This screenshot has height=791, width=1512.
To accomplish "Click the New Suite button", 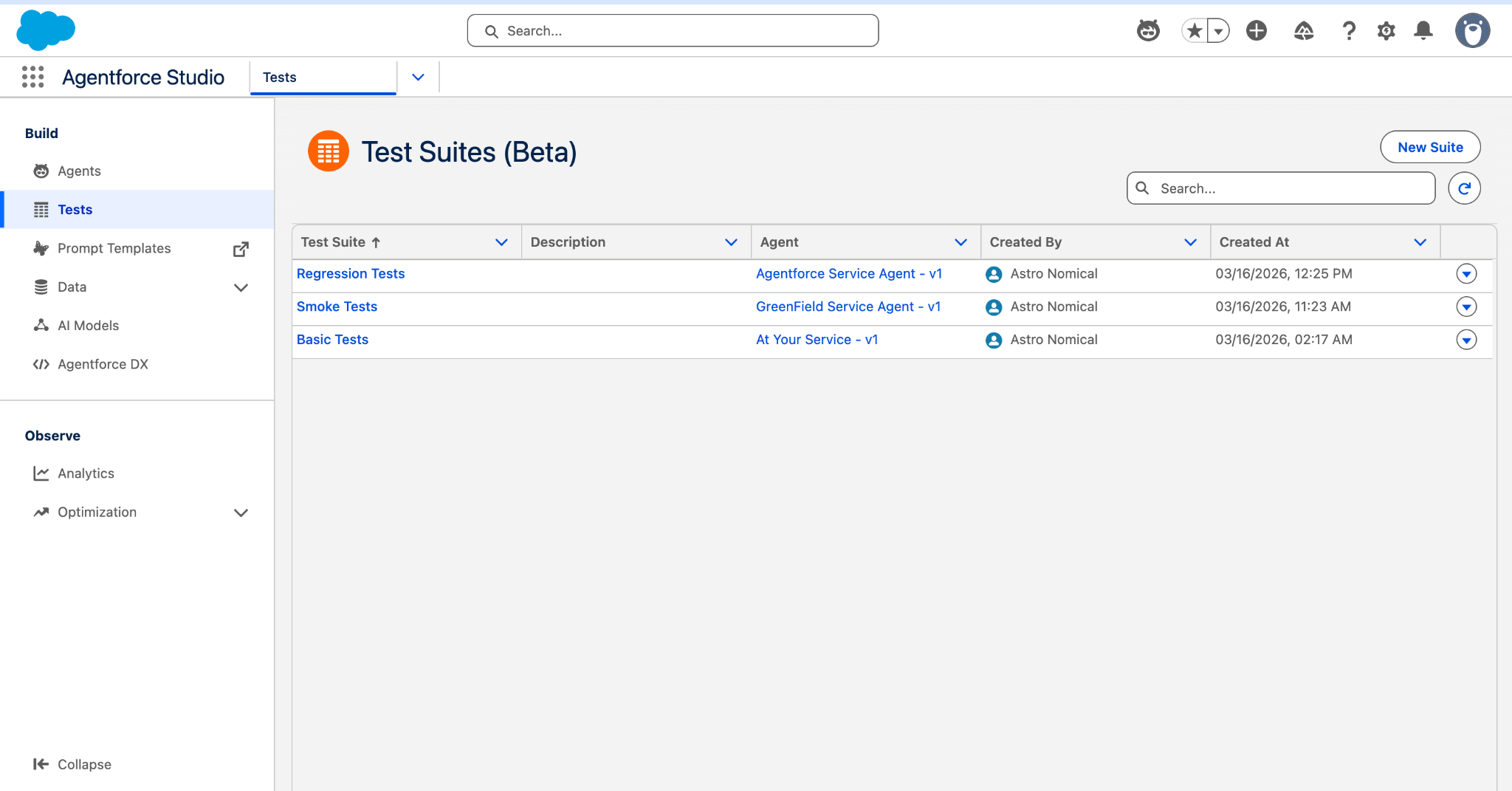I will click(1429, 147).
